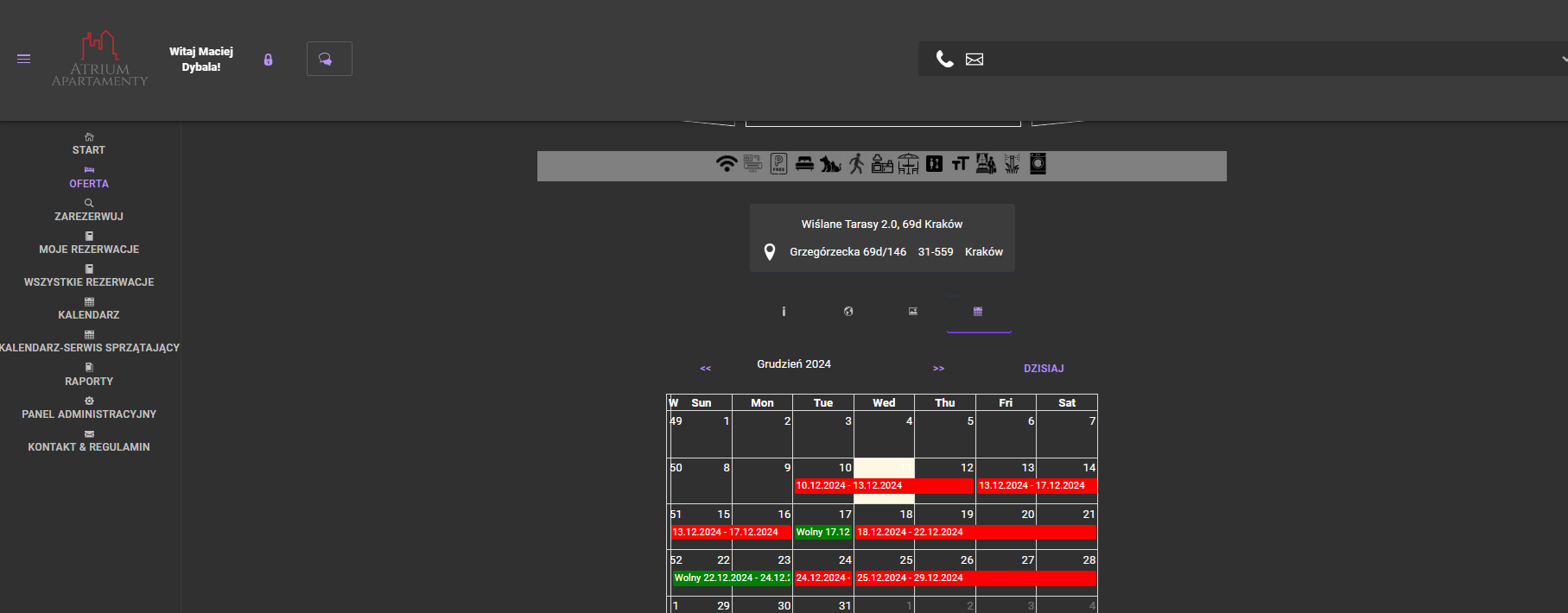This screenshot has width=1568, height=613.
Task: Switch to the globe map tab
Action: coord(848,312)
